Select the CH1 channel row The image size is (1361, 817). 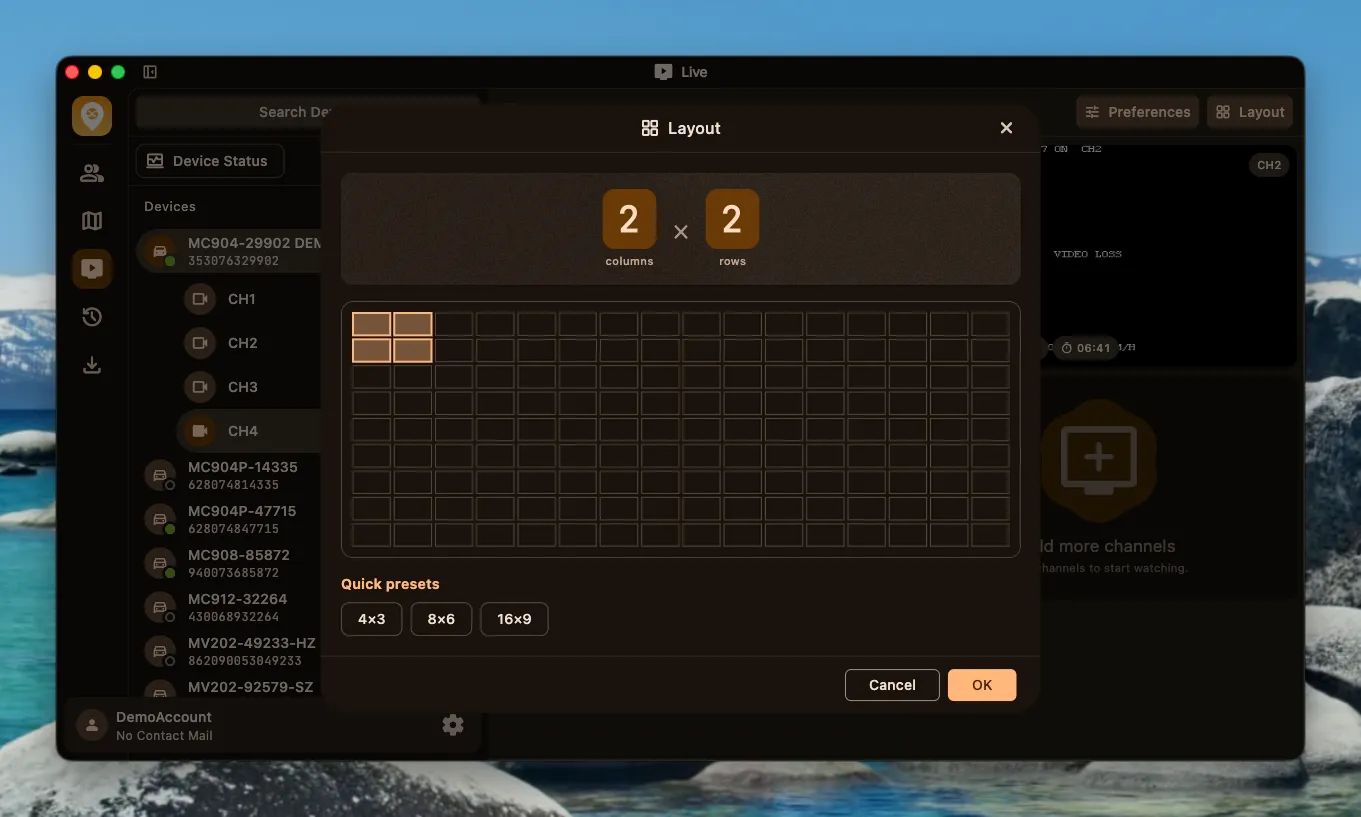(249, 299)
